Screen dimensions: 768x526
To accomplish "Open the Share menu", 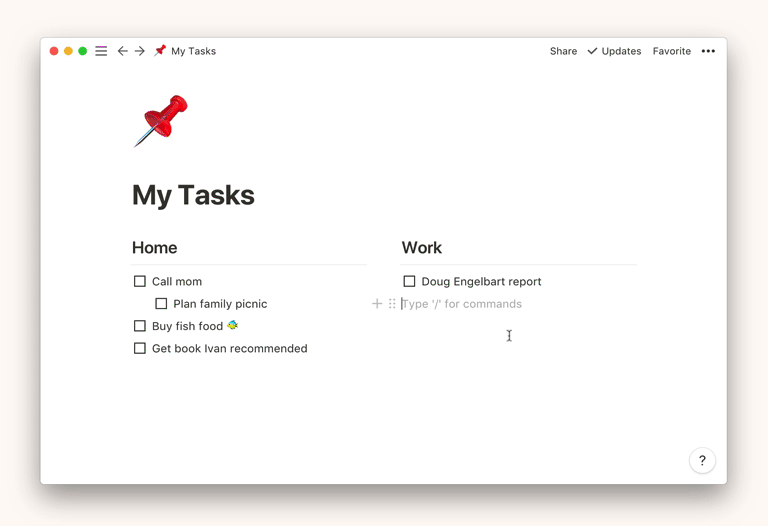I will click(x=563, y=51).
